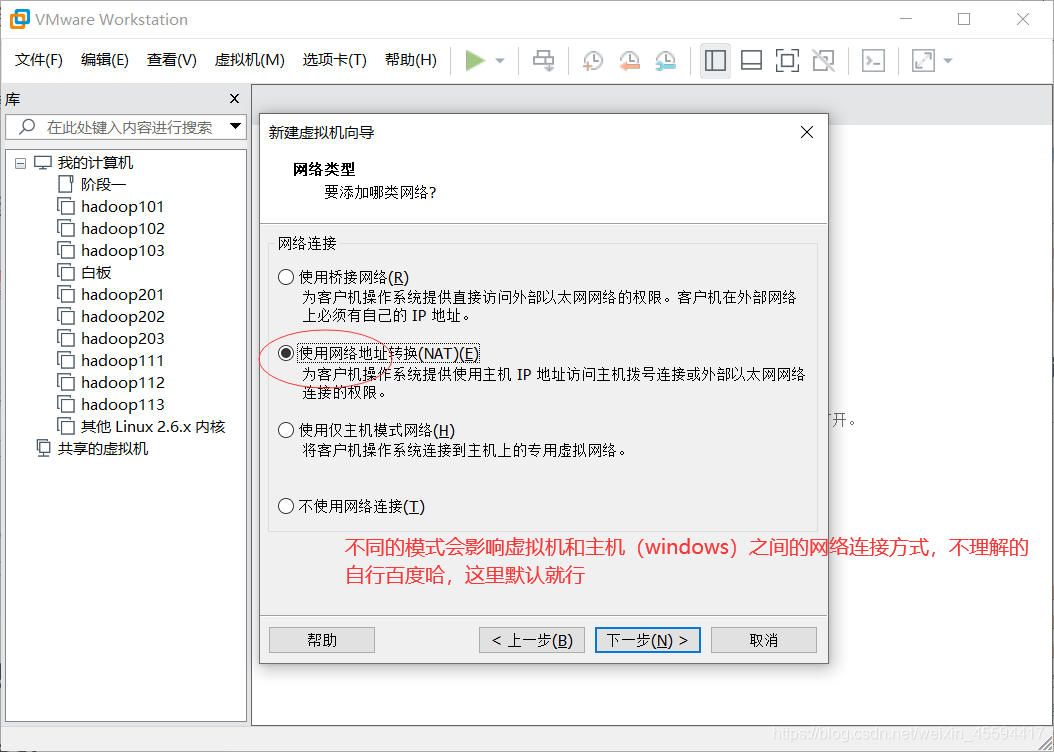The height and width of the screenshot is (752, 1054).
Task: Select the 共享的虚拟机 tree item
Action: click(x=102, y=448)
